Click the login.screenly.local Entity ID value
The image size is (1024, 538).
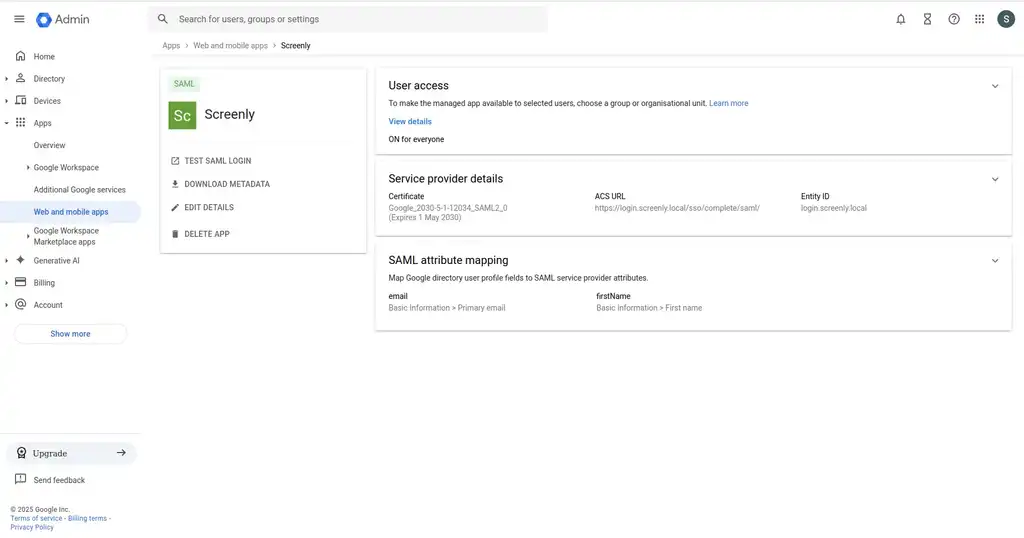coord(833,208)
